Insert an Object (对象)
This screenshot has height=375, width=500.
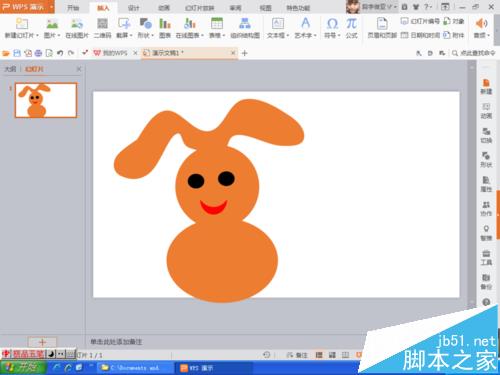[454, 21]
